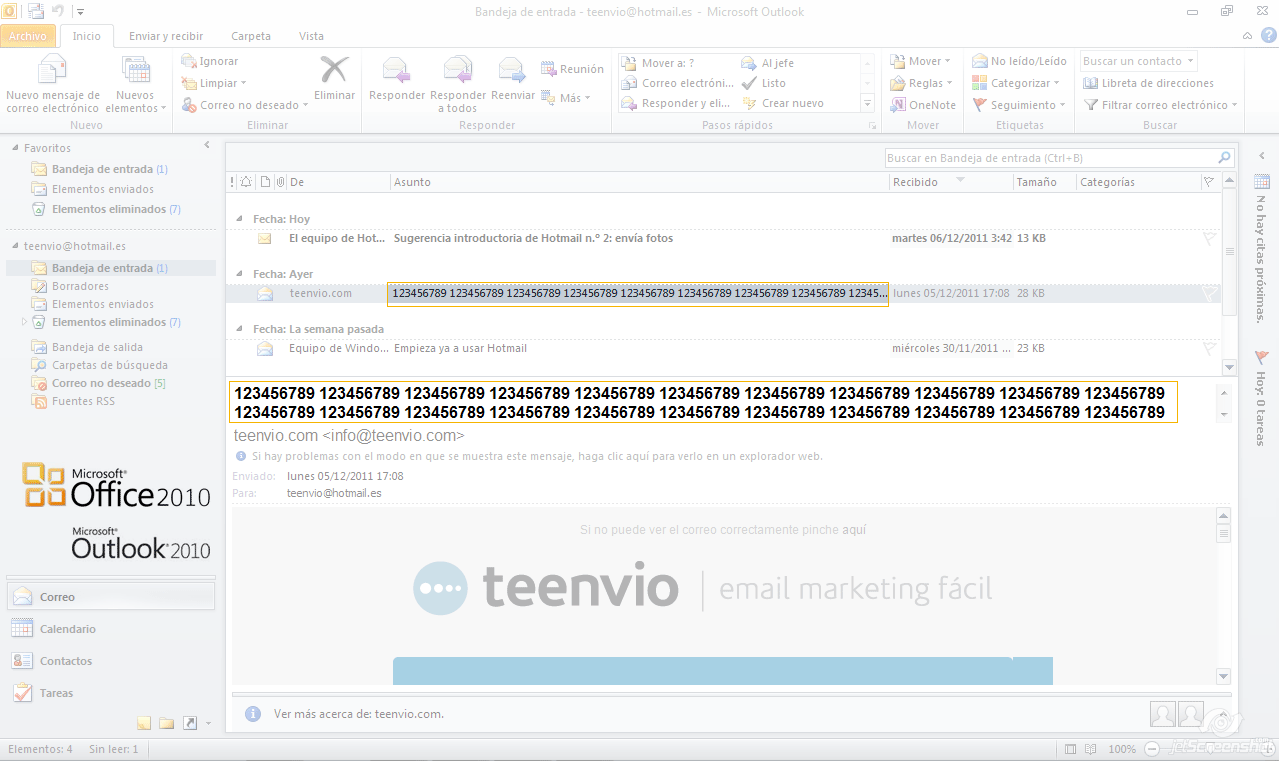Click the reading pane vertical scrollbar
Image resolution: width=1279 pixels, height=761 pixels.
tap(1223, 596)
